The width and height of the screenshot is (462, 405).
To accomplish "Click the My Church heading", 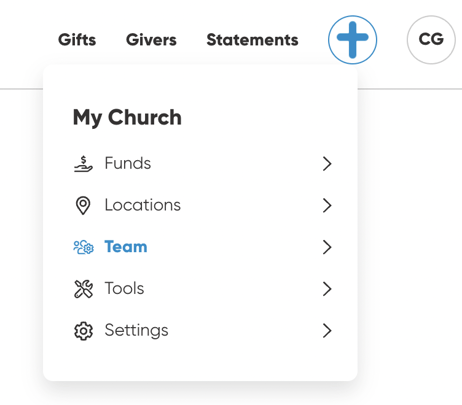I will (x=127, y=118).
